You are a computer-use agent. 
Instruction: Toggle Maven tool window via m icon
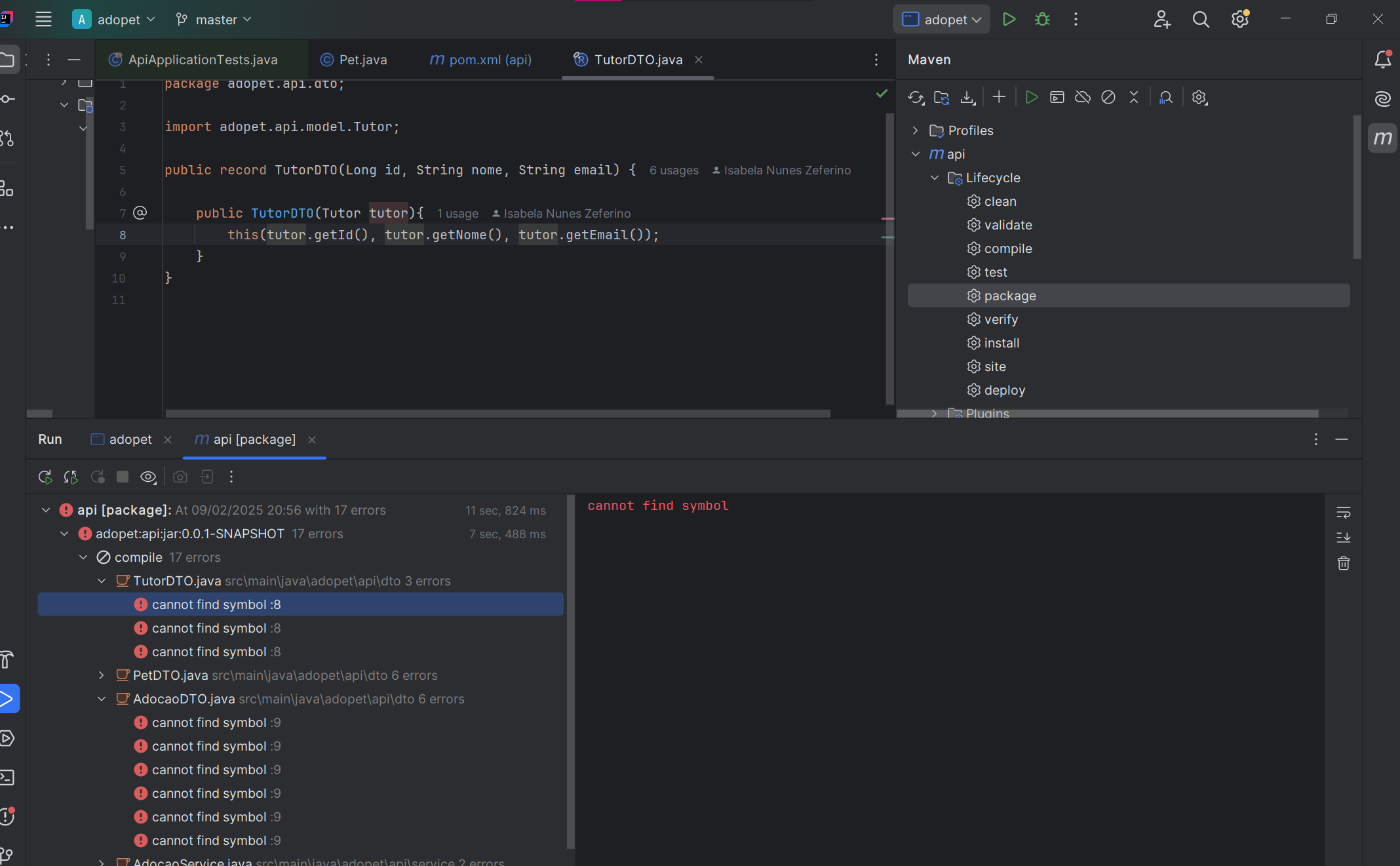coord(1383,138)
